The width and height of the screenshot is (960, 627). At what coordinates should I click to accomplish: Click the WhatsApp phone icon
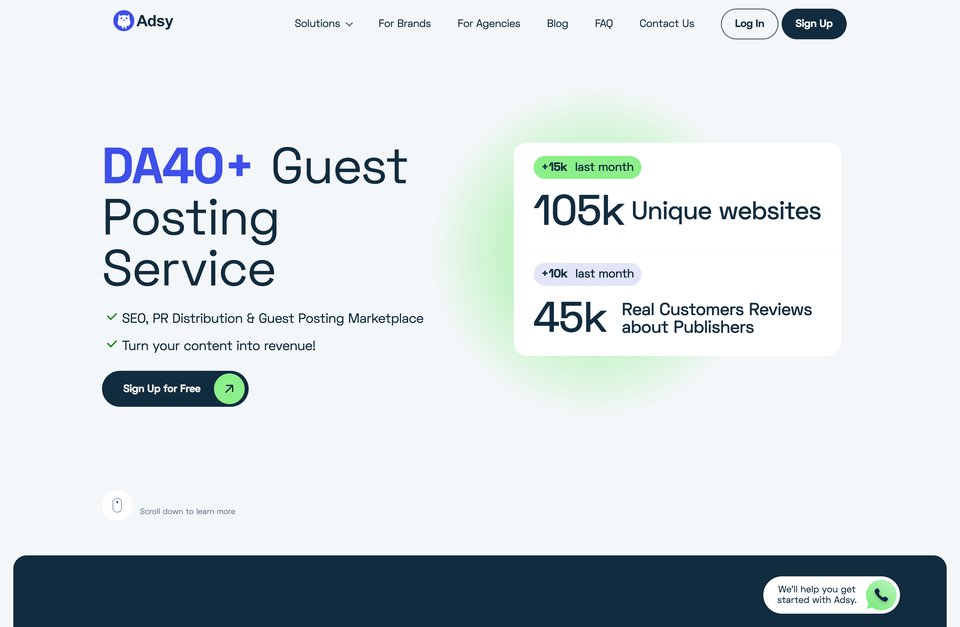pos(881,595)
